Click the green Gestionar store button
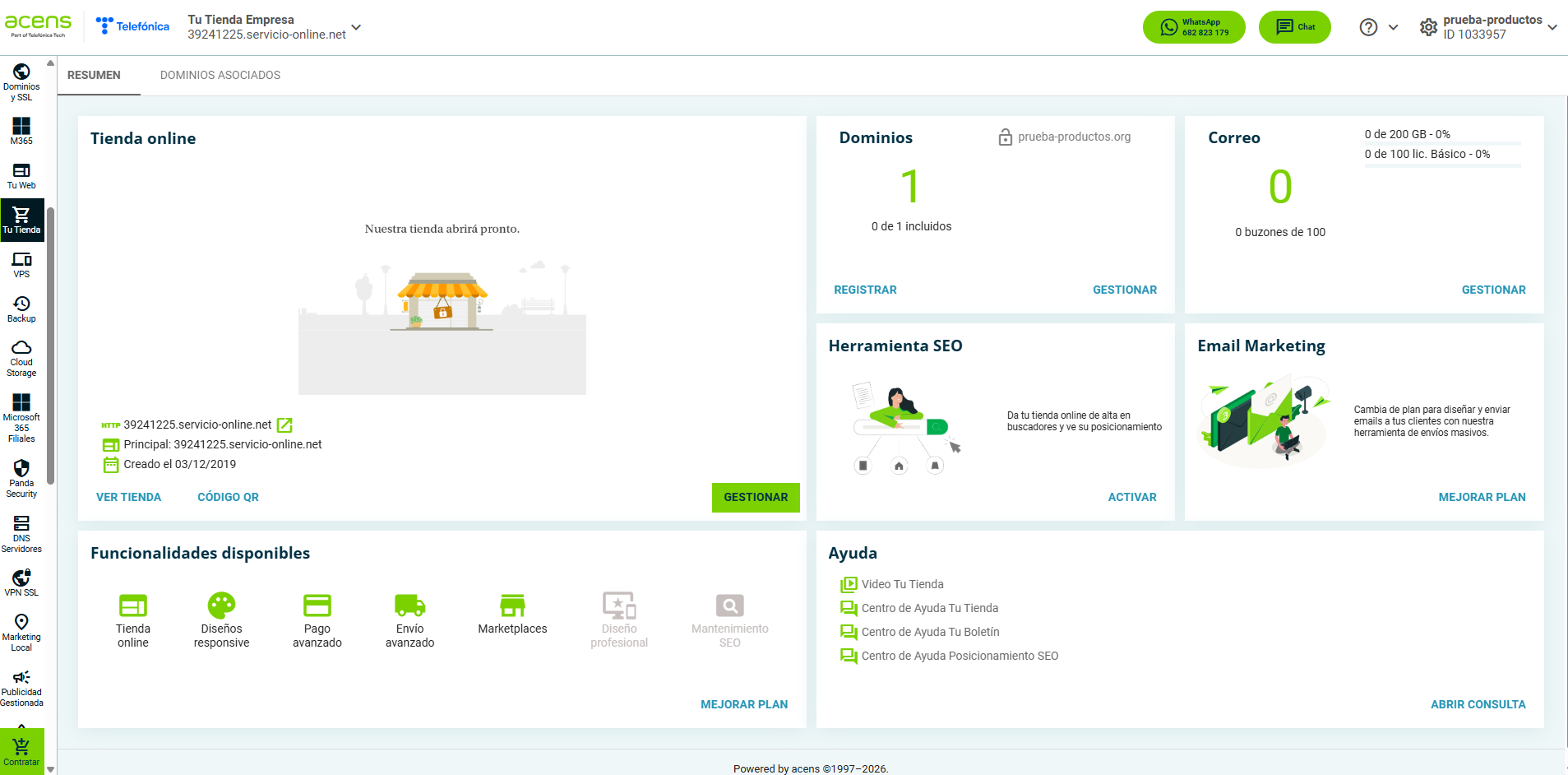 (x=756, y=497)
